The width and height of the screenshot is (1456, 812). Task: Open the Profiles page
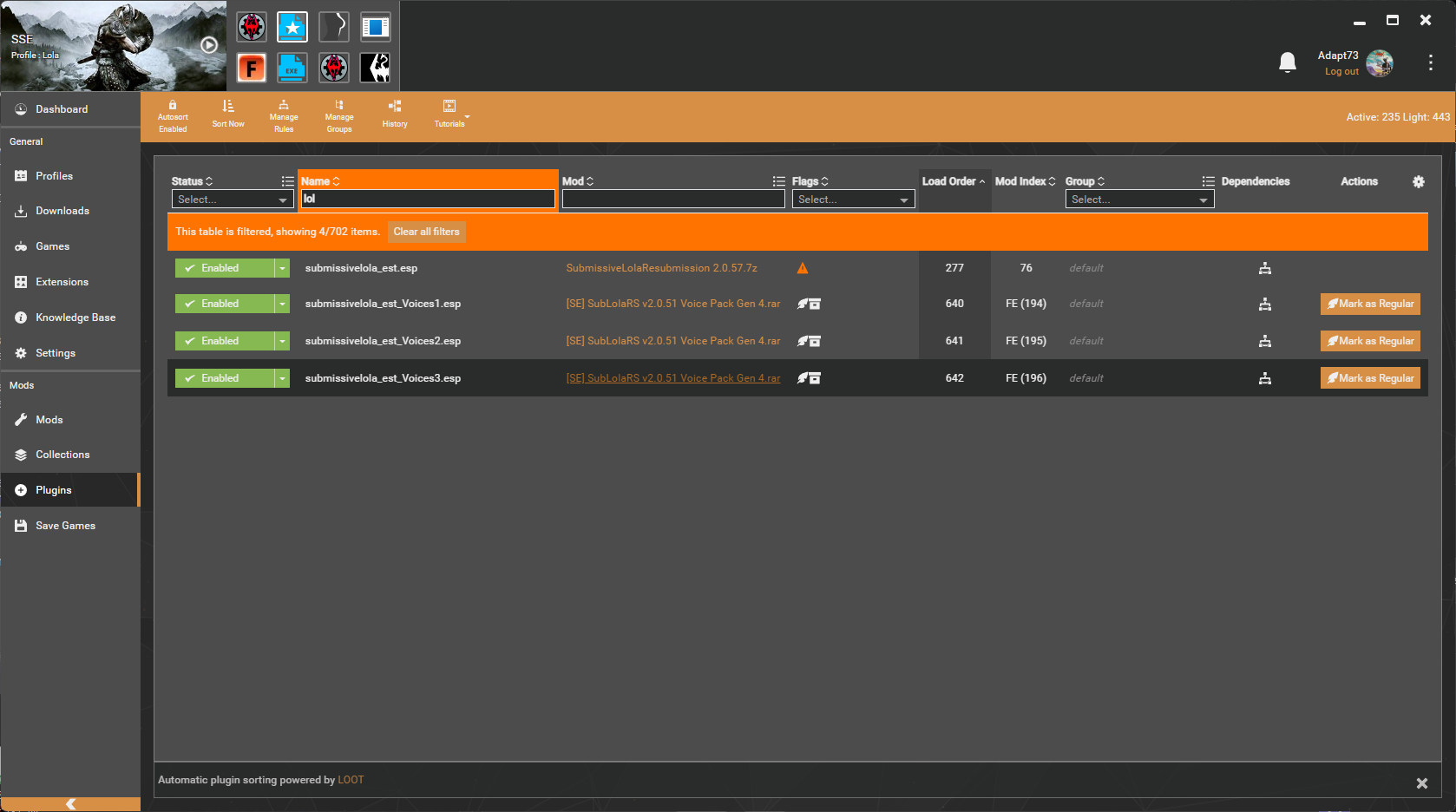70,176
